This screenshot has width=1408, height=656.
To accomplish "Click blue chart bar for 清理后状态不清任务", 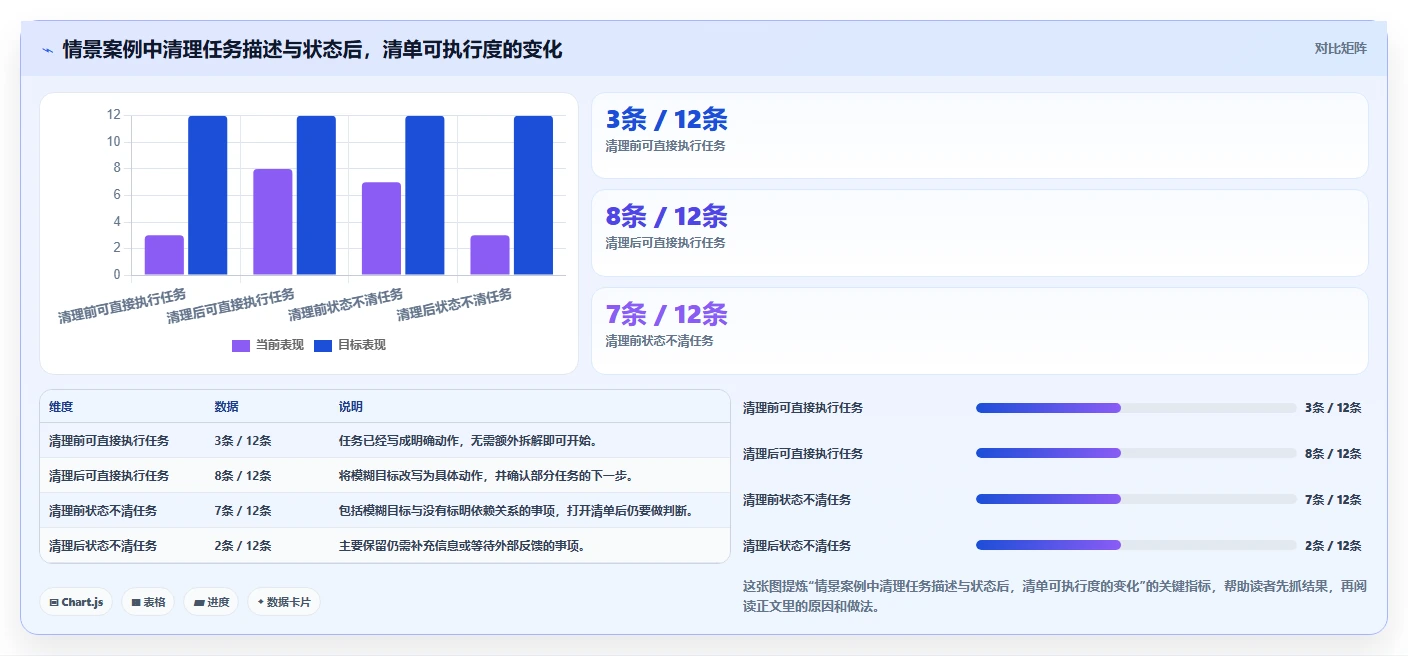I will [533, 195].
